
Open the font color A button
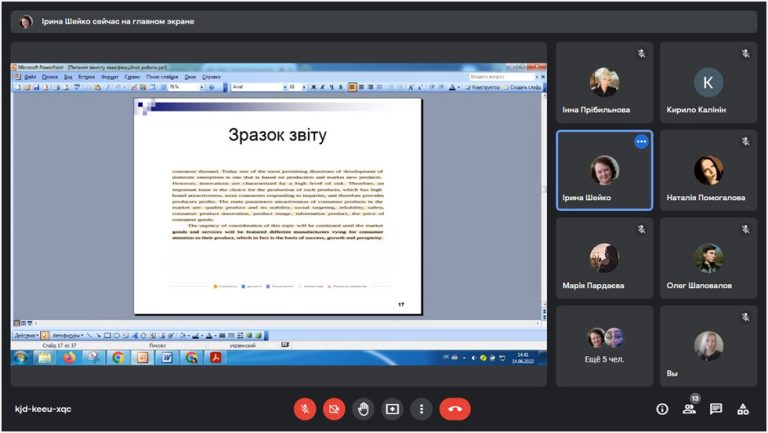[x=452, y=87]
